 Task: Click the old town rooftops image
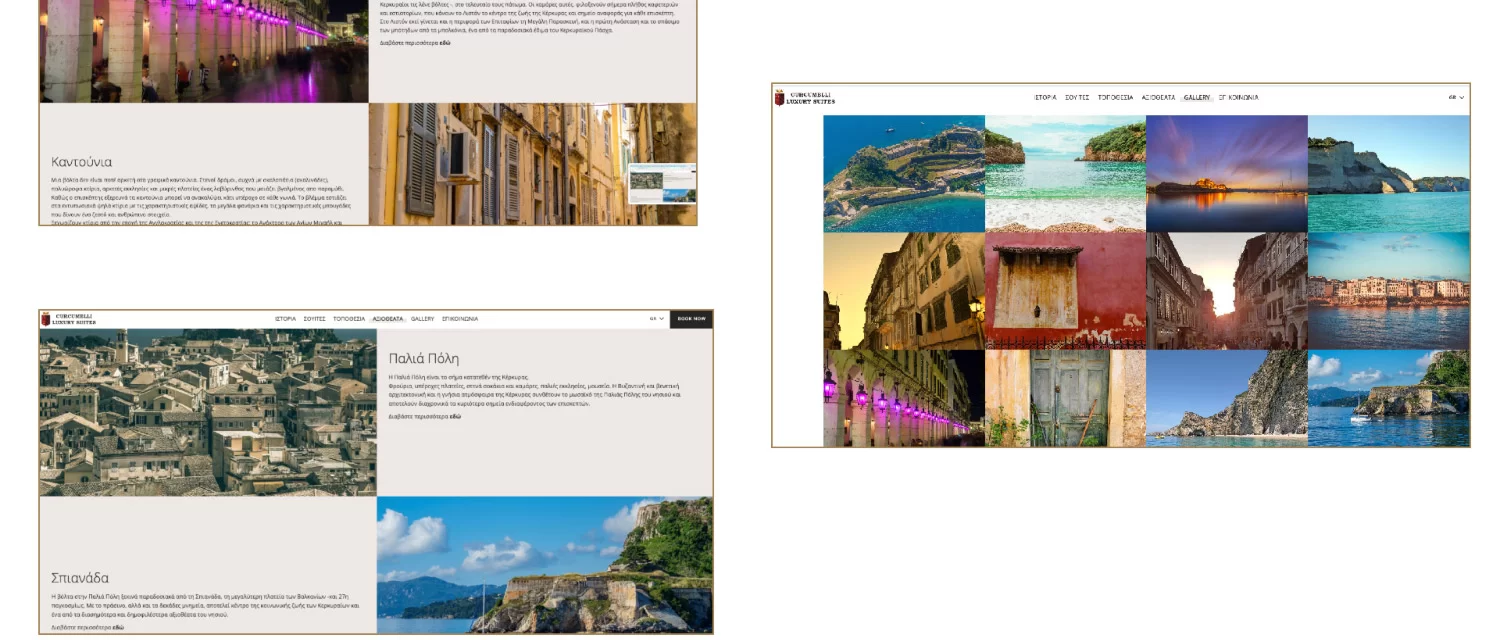[x=208, y=412]
